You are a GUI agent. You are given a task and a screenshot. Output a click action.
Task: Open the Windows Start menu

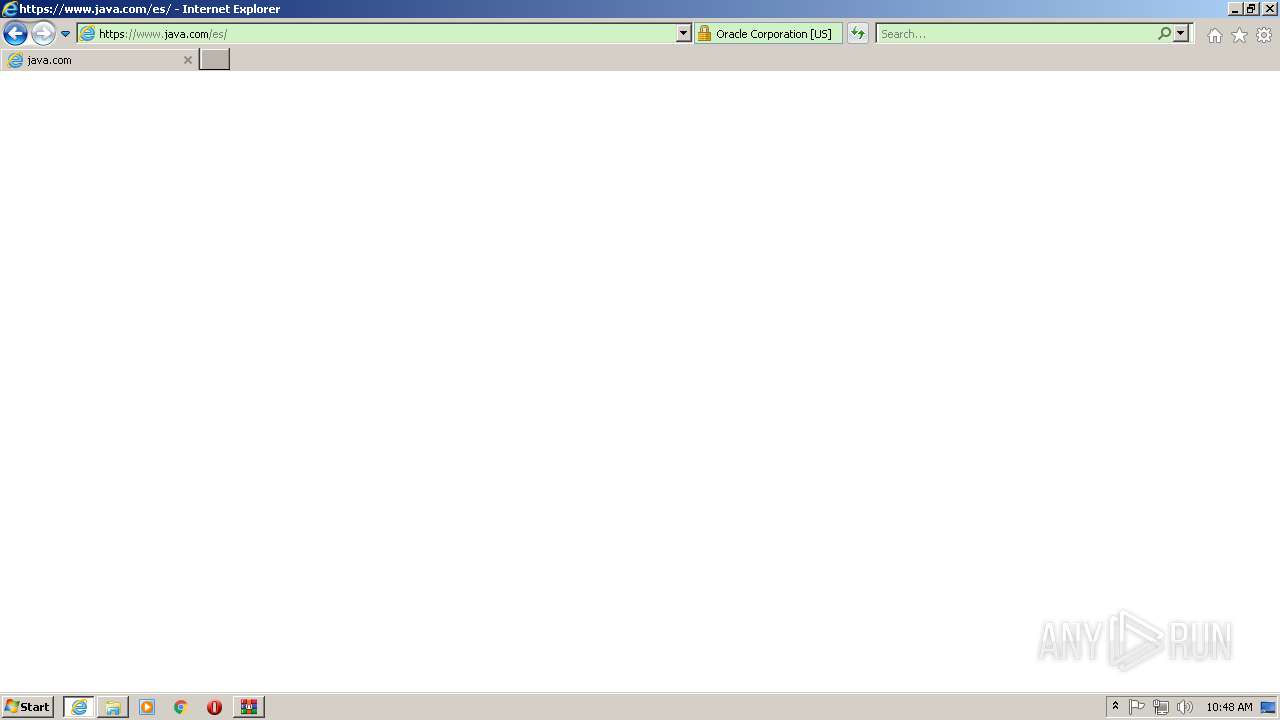point(28,706)
